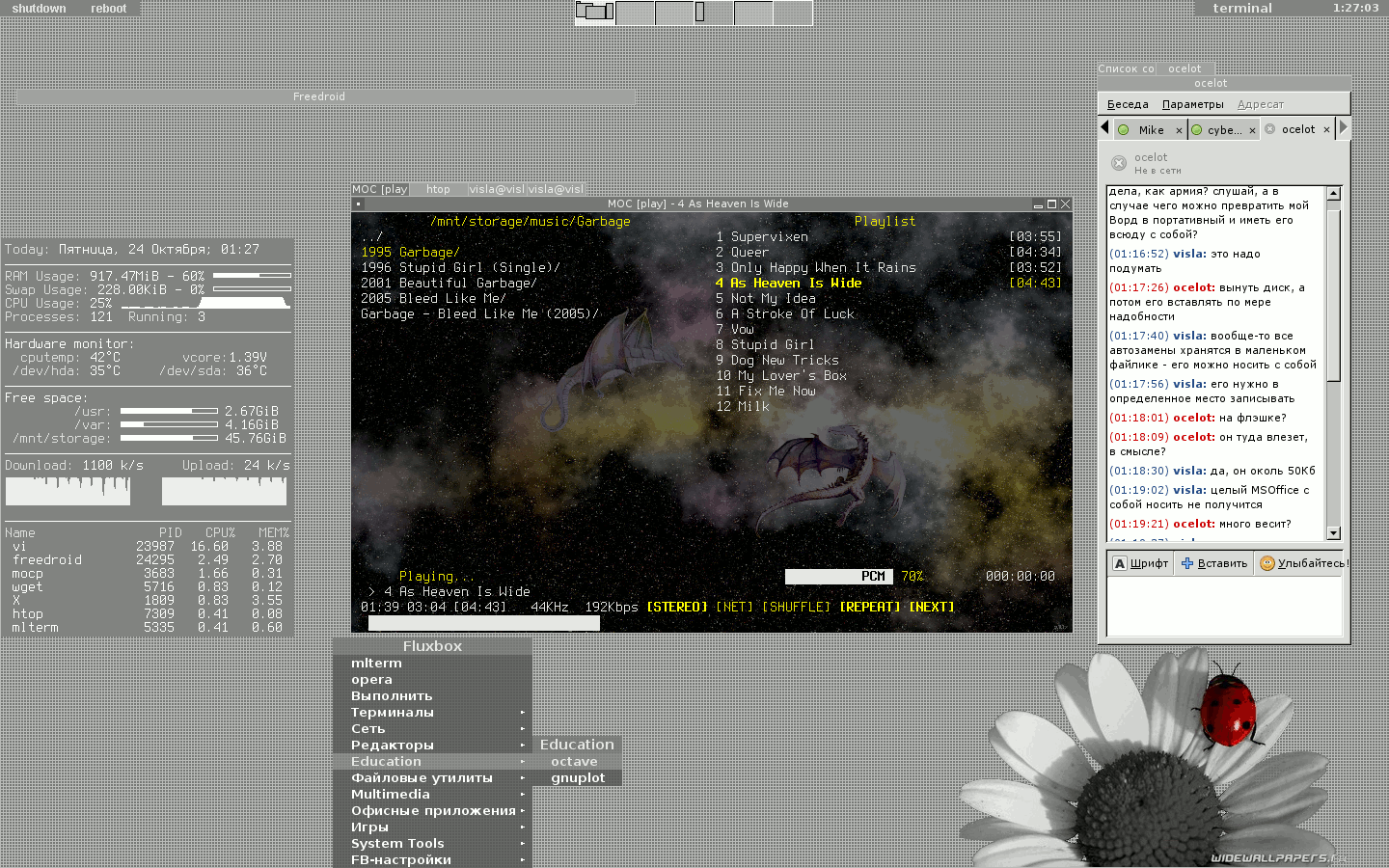Image resolution: width=1389 pixels, height=868 pixels.
Task: Click the chat history scrollbar up arrow
Action: 1334,193
